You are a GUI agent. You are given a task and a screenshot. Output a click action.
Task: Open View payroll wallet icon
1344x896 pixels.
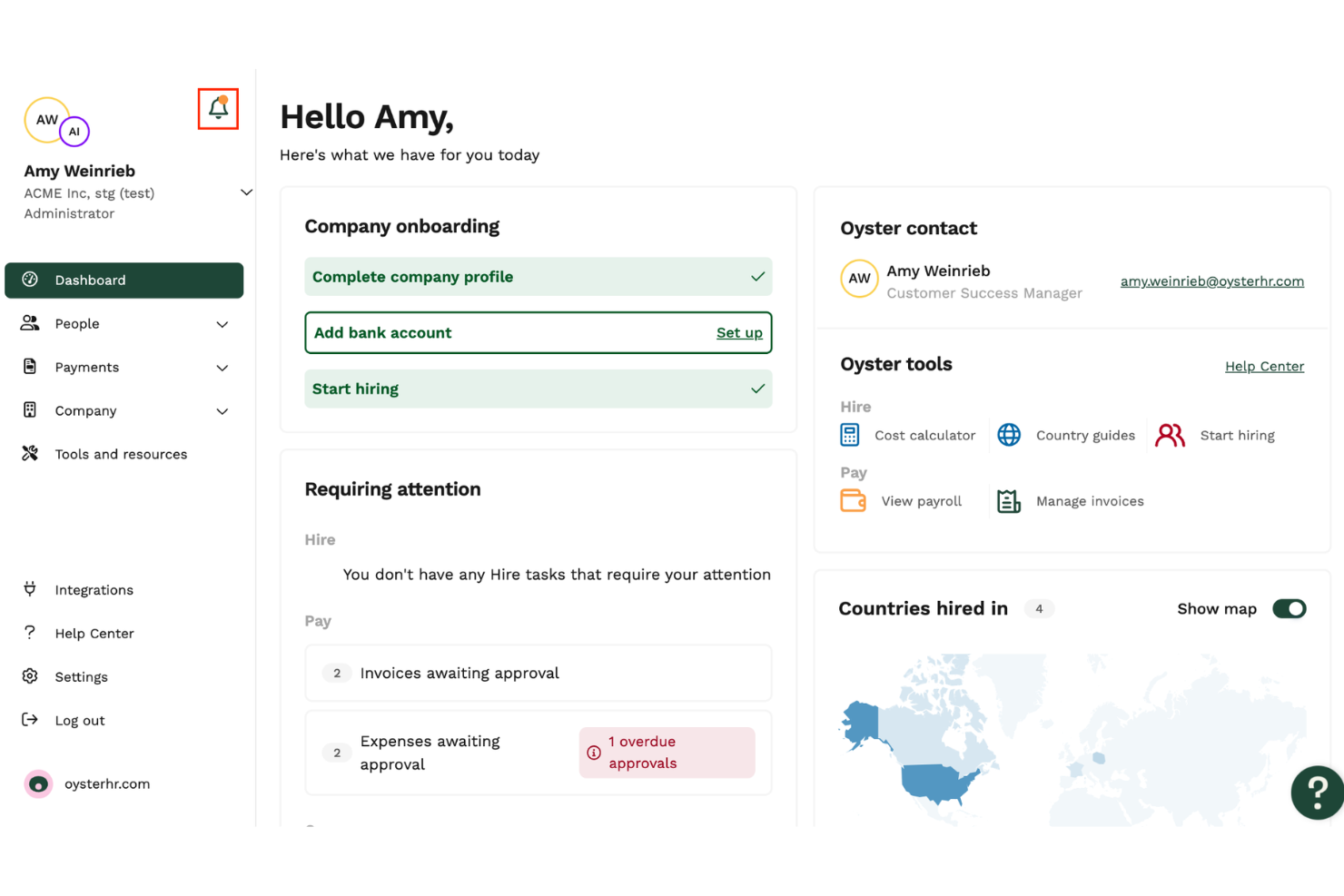[x=853, y=501]
